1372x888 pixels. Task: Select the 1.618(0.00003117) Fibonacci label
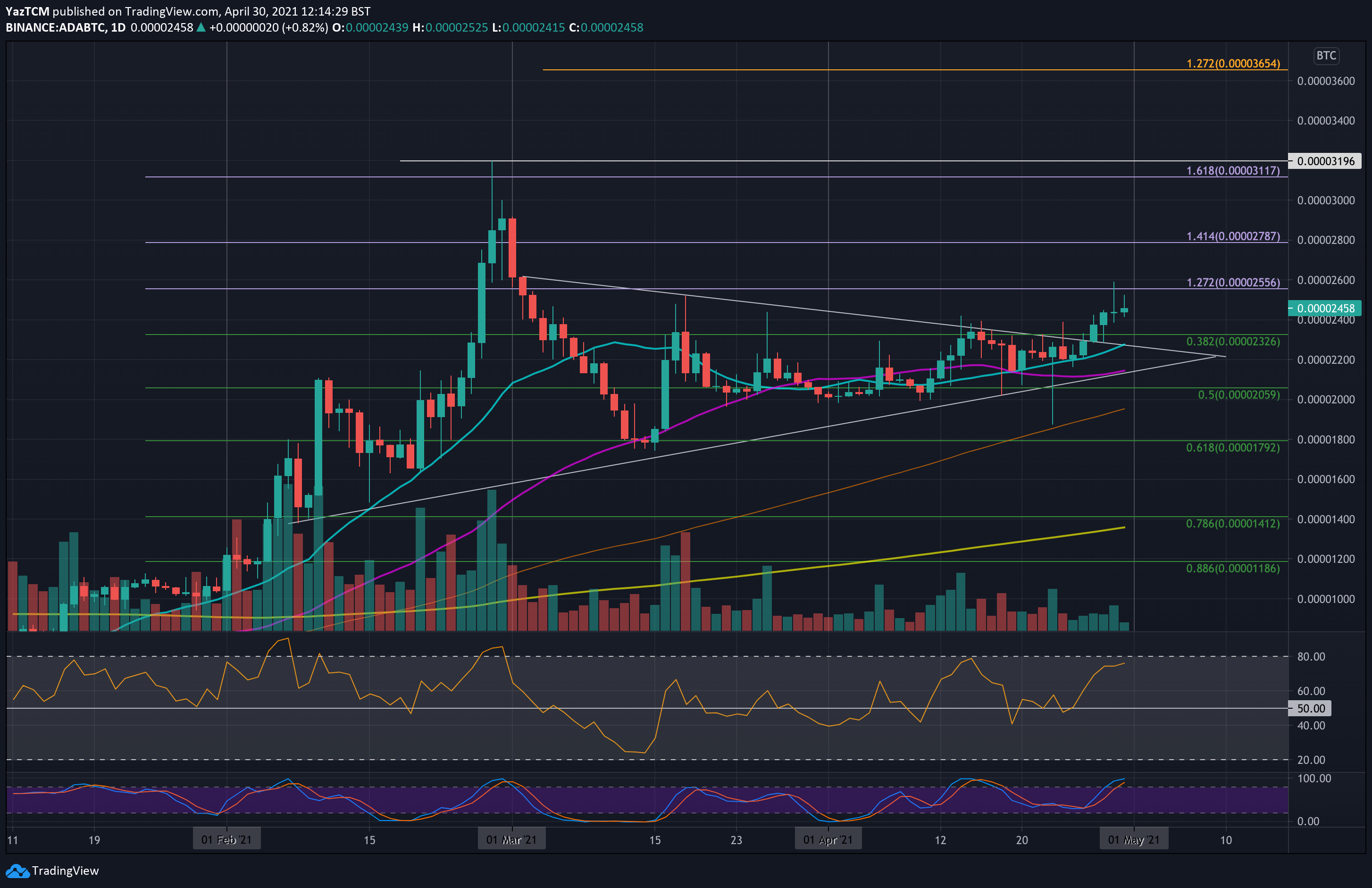(1233, 171)
